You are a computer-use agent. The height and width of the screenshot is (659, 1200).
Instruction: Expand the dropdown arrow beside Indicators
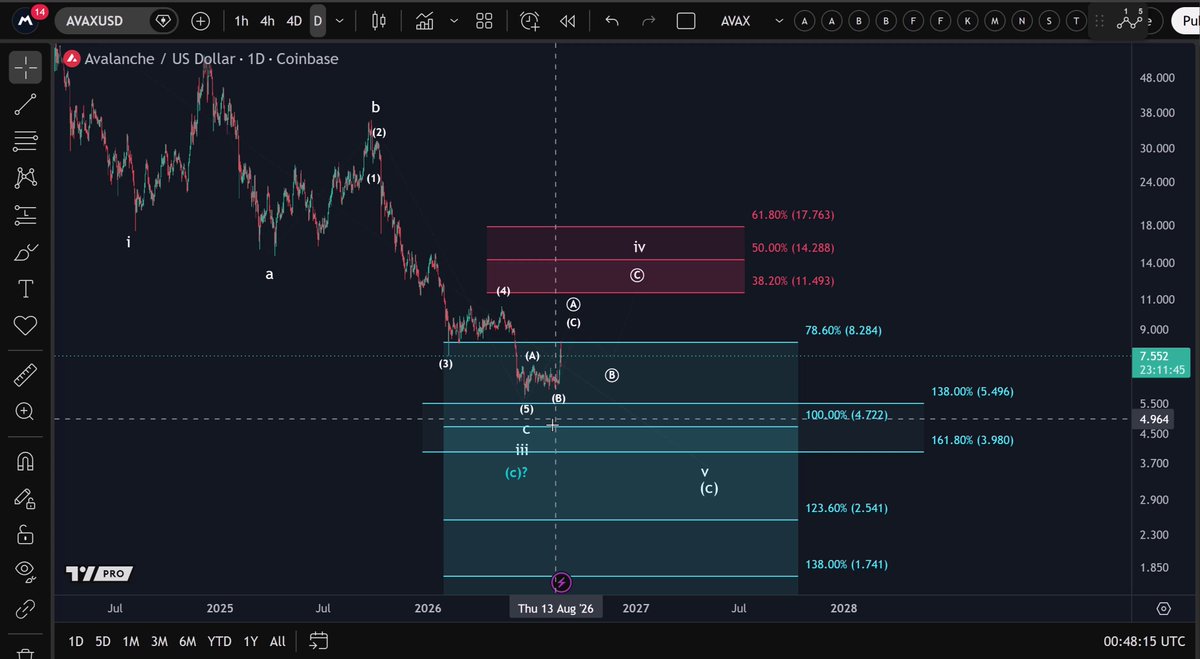(455, 21)
